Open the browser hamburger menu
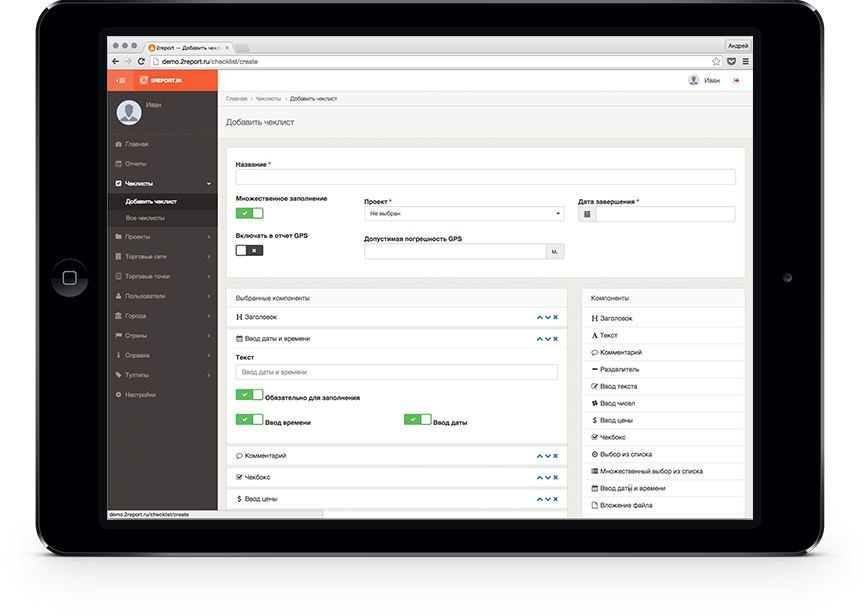 pyautogui.click(x=745, y=62)
